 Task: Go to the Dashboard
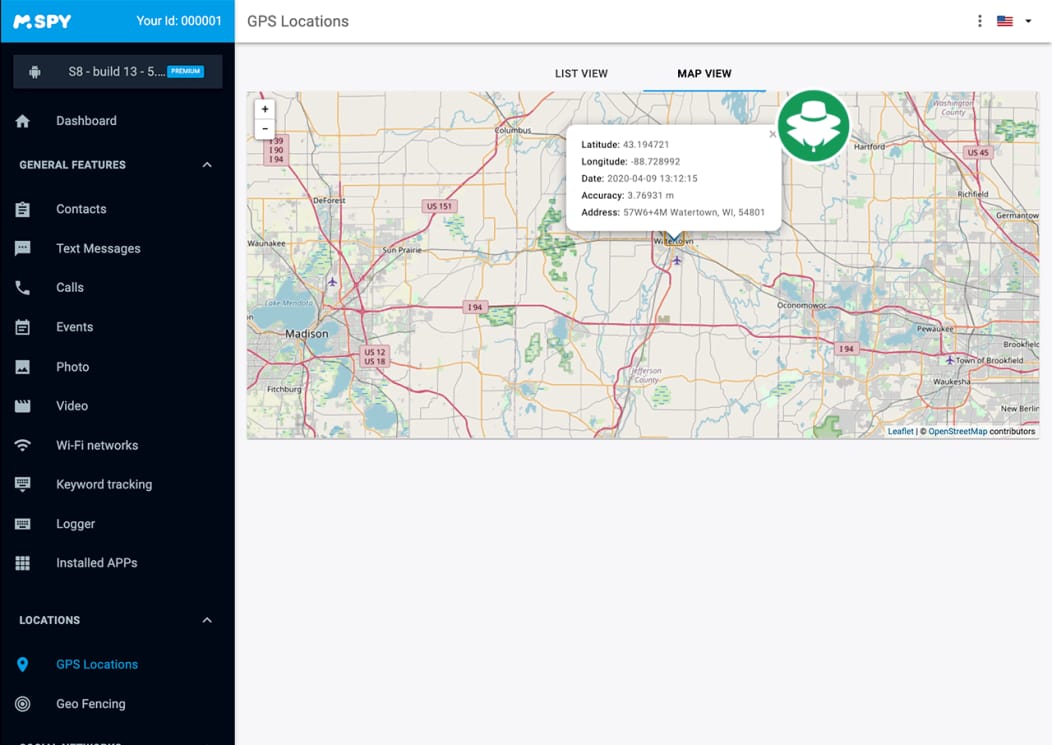(87, 120)
